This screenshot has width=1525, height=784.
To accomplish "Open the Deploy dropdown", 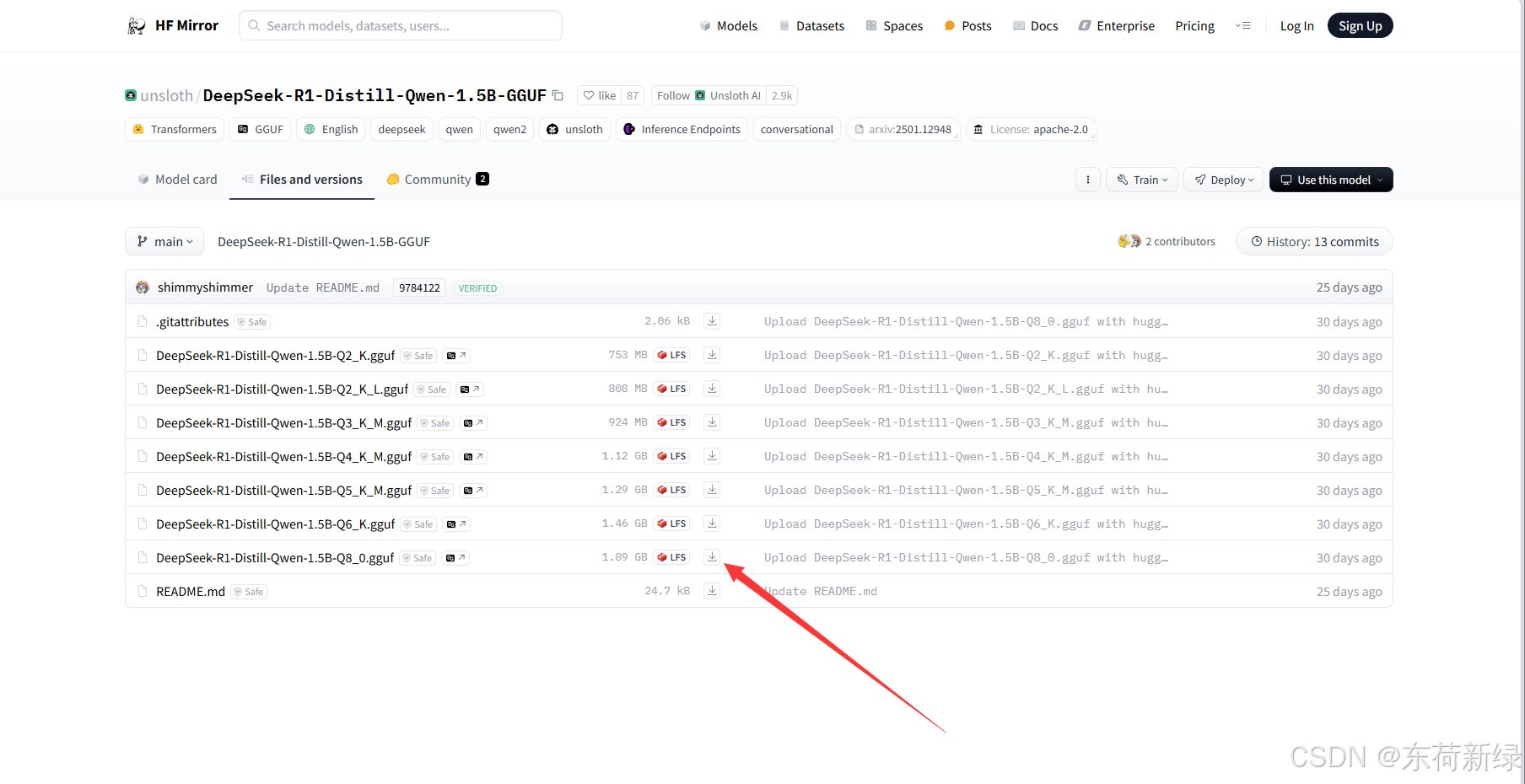I will tap(1224, 180).
